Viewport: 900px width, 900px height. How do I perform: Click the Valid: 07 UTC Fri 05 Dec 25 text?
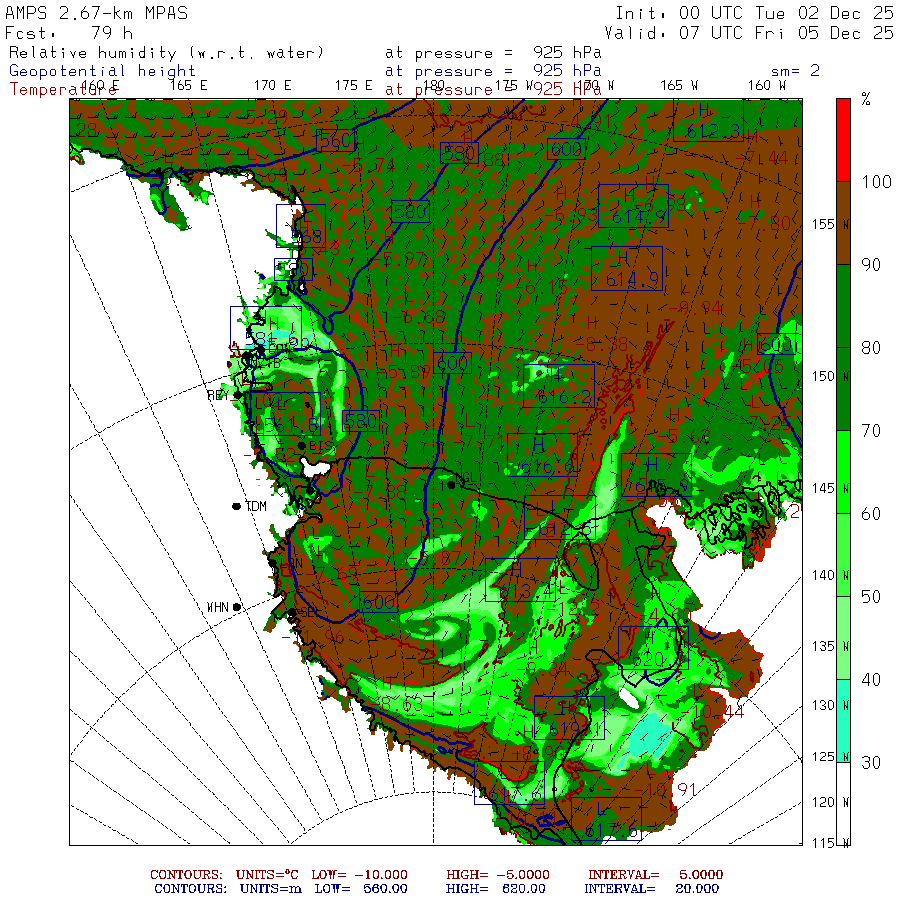click(x=749, y=33)
